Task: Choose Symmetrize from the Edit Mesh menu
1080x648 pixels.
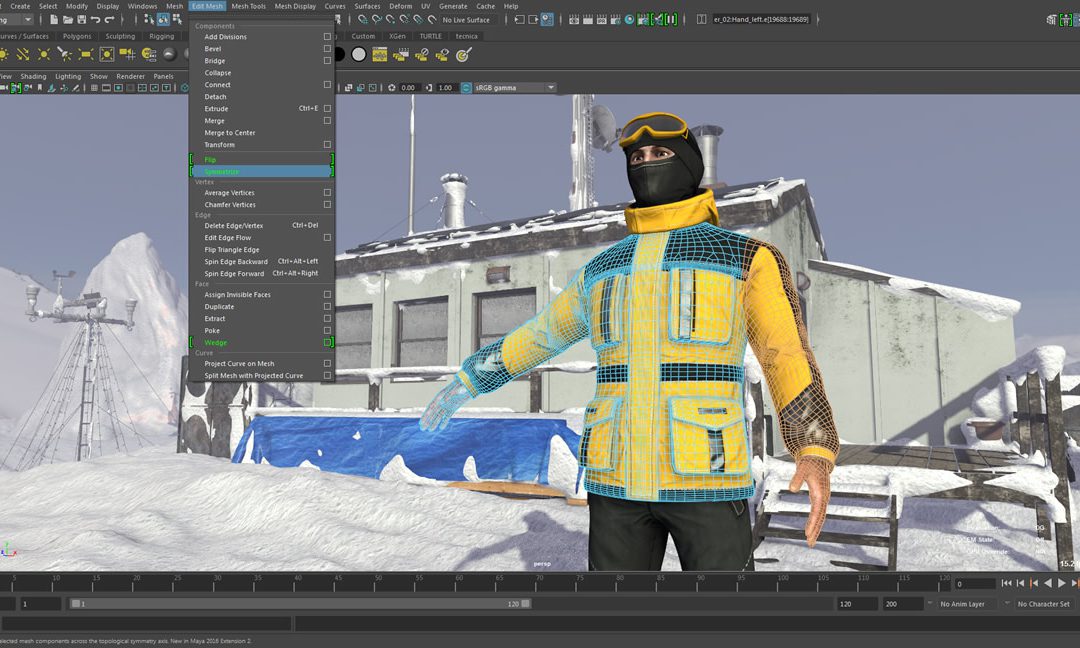Action: point(262,171)
